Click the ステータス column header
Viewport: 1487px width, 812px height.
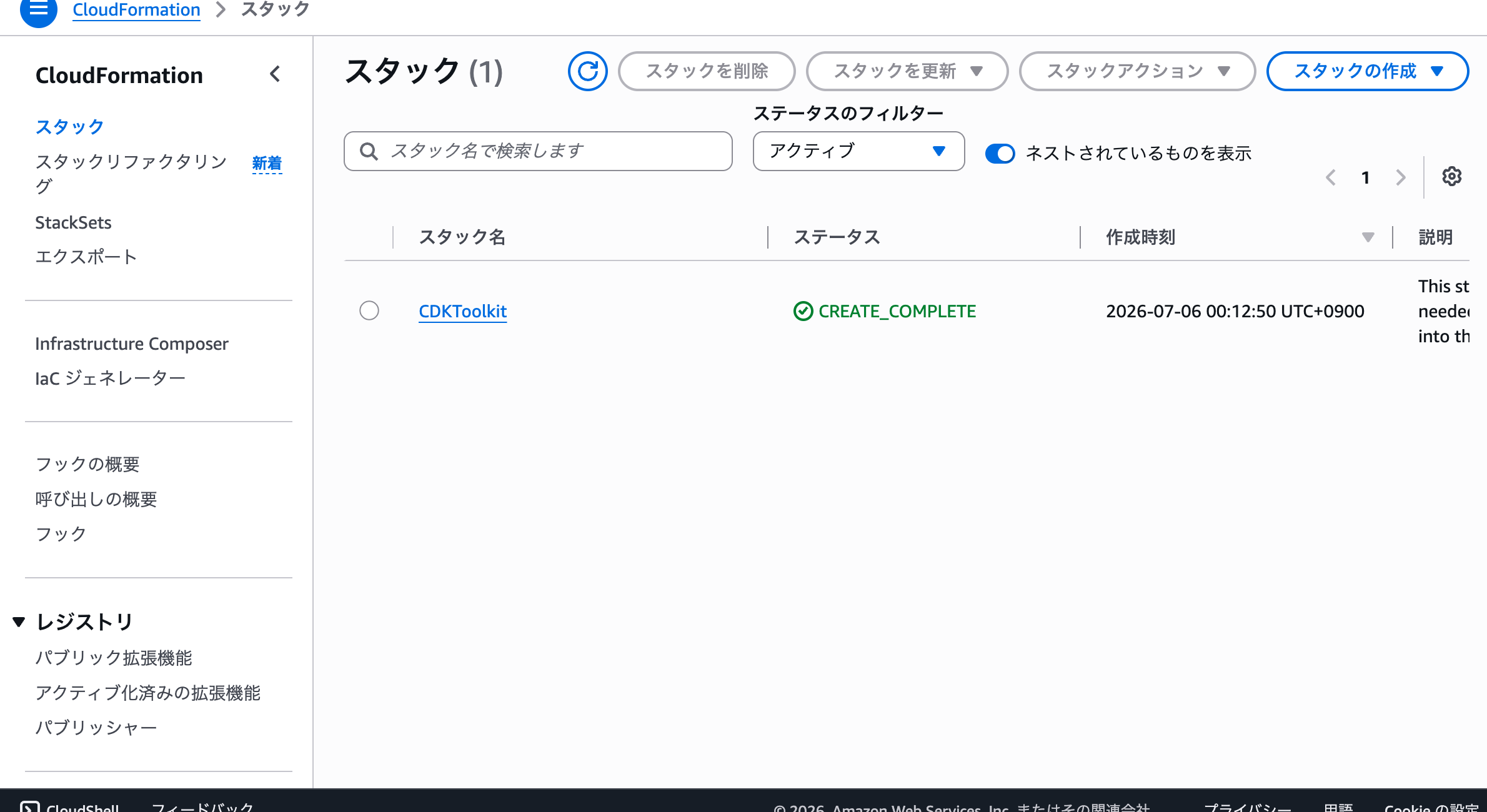tap(837, 237)
